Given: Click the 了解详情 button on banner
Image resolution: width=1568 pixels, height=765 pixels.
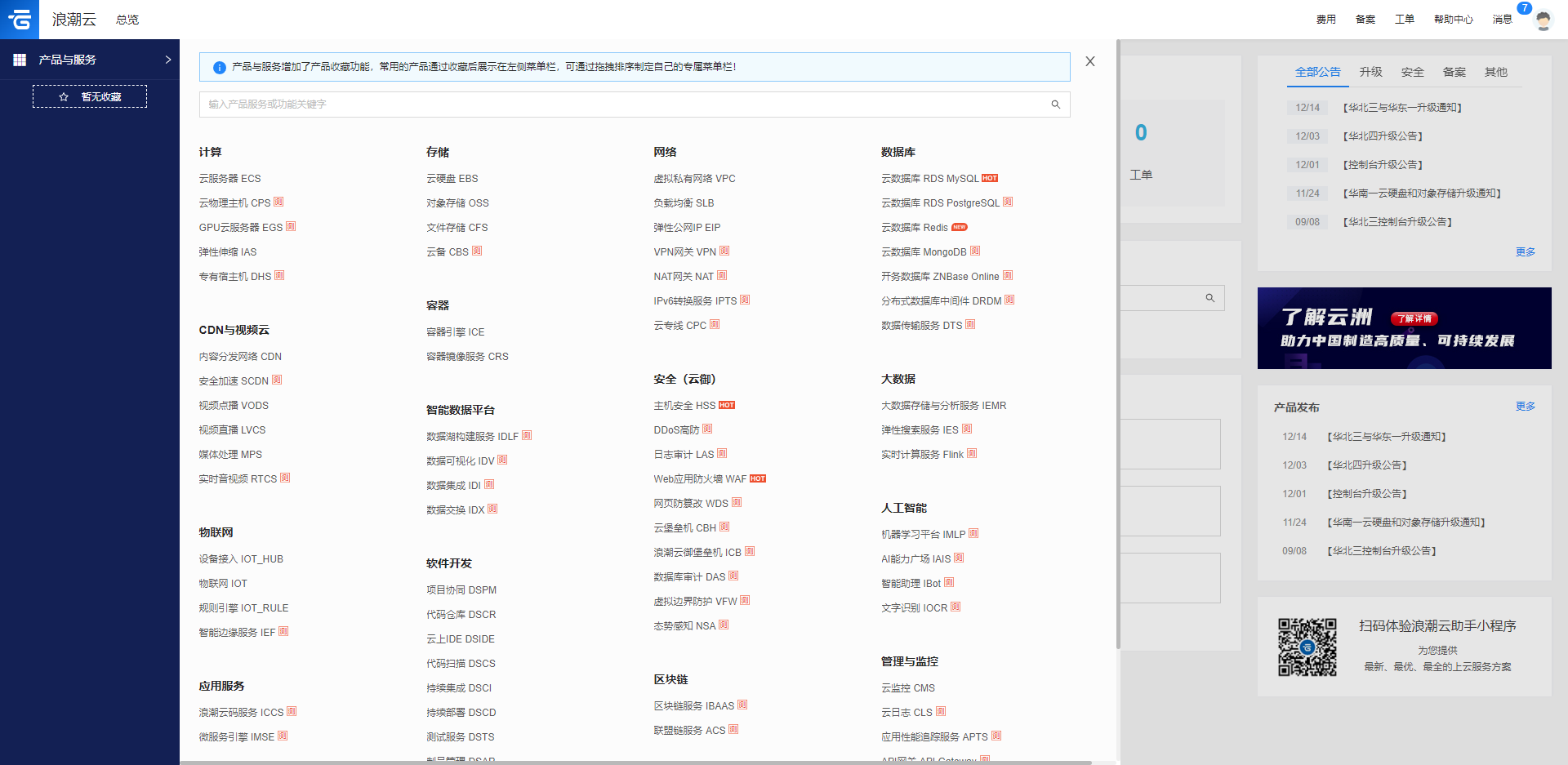Looking at the screenshot, I should pos(1414,318).
